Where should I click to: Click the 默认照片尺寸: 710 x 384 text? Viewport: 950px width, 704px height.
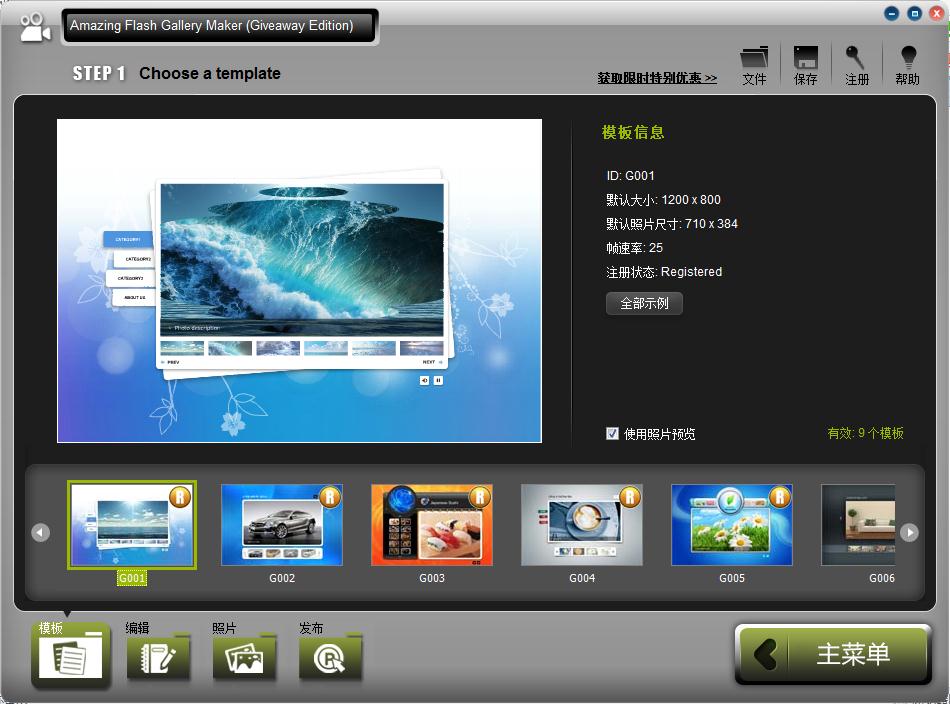[x=672, y=224]
